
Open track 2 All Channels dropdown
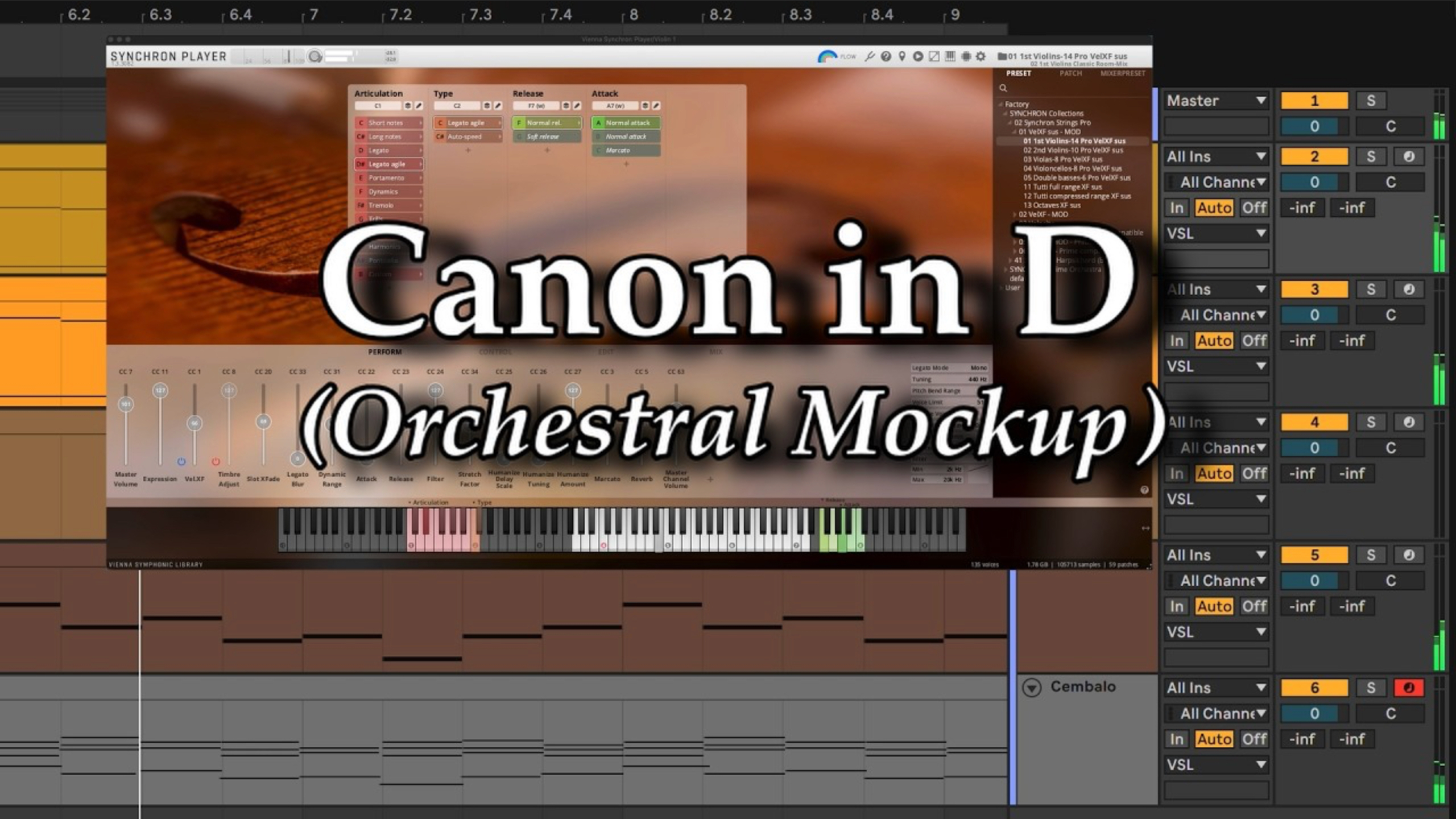pos(1216,182)
